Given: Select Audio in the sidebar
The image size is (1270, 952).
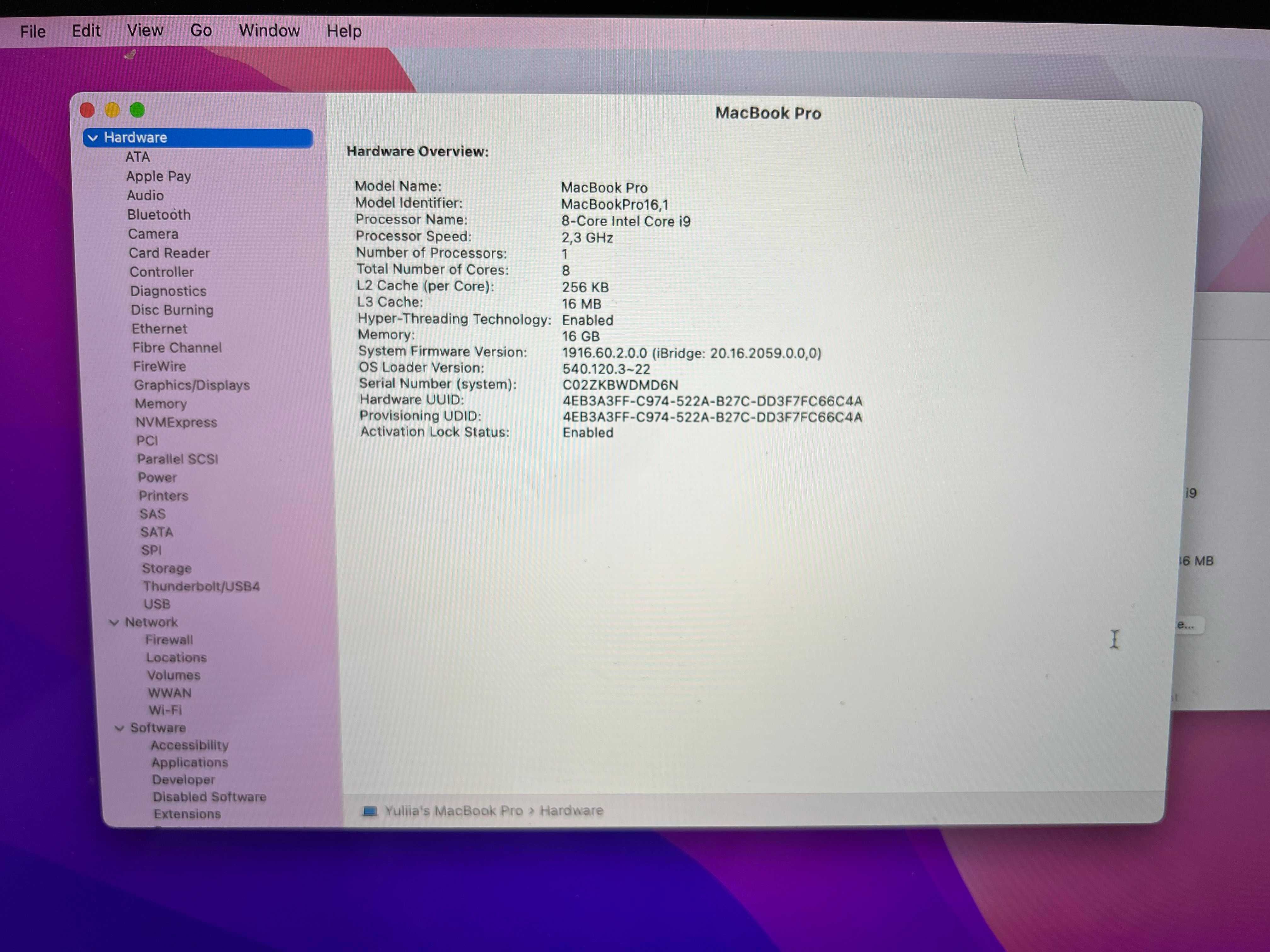Looking at the screenshot, I should [x=145, y=195].
